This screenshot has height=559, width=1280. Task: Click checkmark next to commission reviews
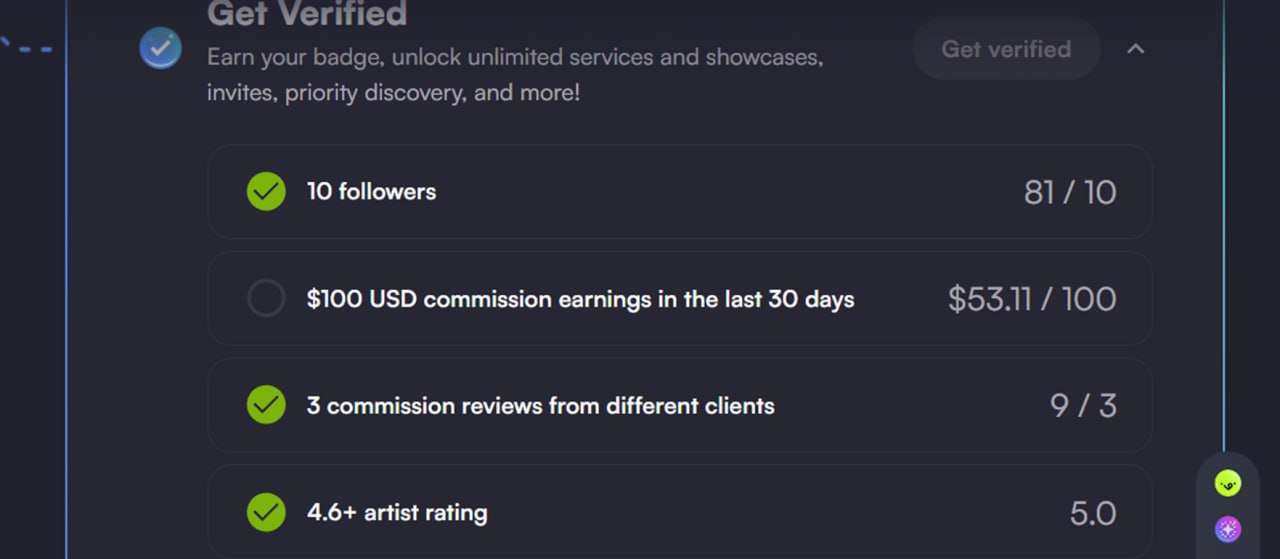[x=266, y=405]
